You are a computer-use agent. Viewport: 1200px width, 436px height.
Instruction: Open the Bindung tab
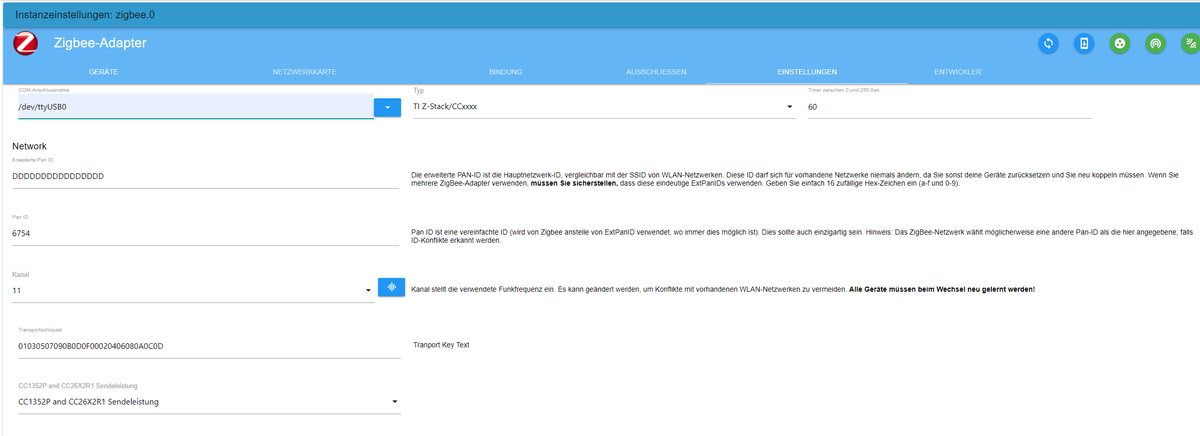point(505,72)
